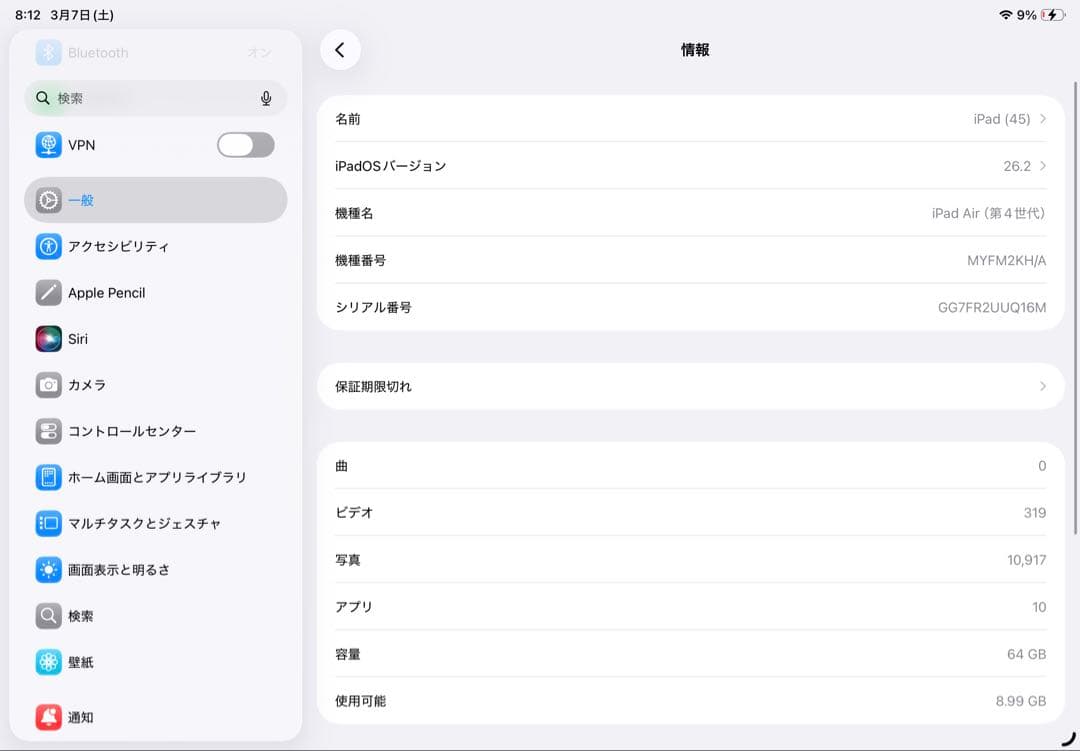This screenshot has width=1080, height=751.
Task: Click the 機種名 value iPad Air (第4世代)
Action: point(989,213)
